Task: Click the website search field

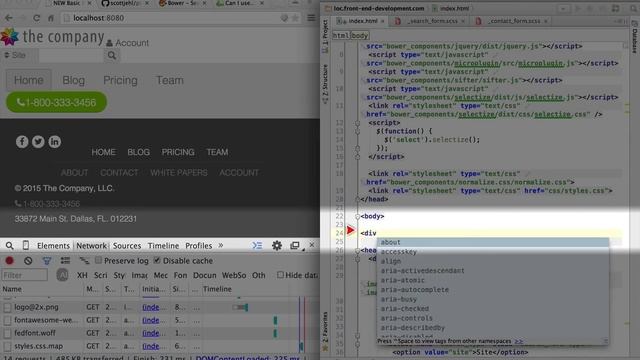Action: coord(72,56)
